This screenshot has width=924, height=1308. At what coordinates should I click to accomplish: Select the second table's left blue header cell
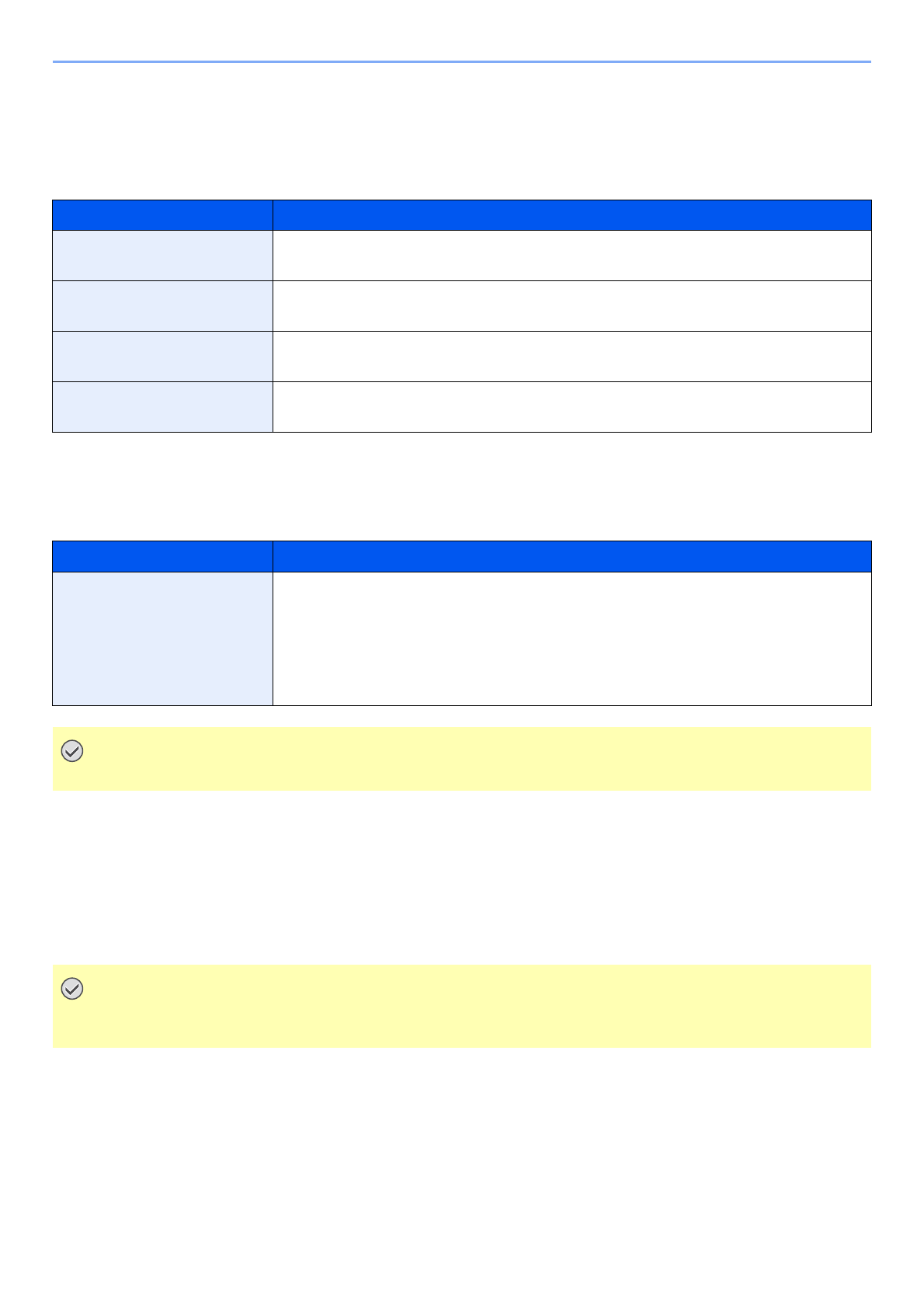[x=162, y=556]
